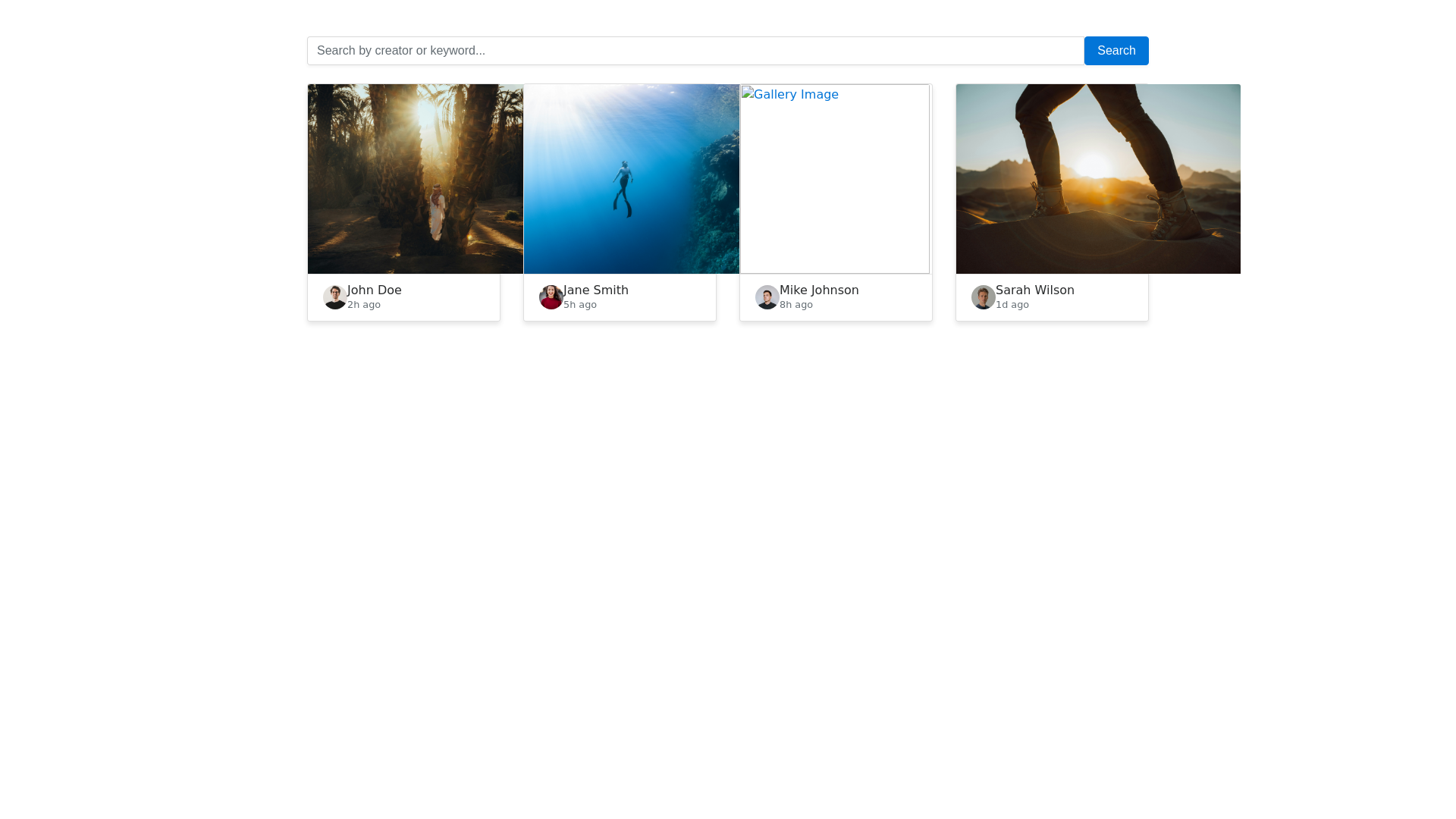The width and height of the screenshot is (1456, 819).
Task: Click the broken image icon on Mike Johnson's card
Action: [751, 95]
